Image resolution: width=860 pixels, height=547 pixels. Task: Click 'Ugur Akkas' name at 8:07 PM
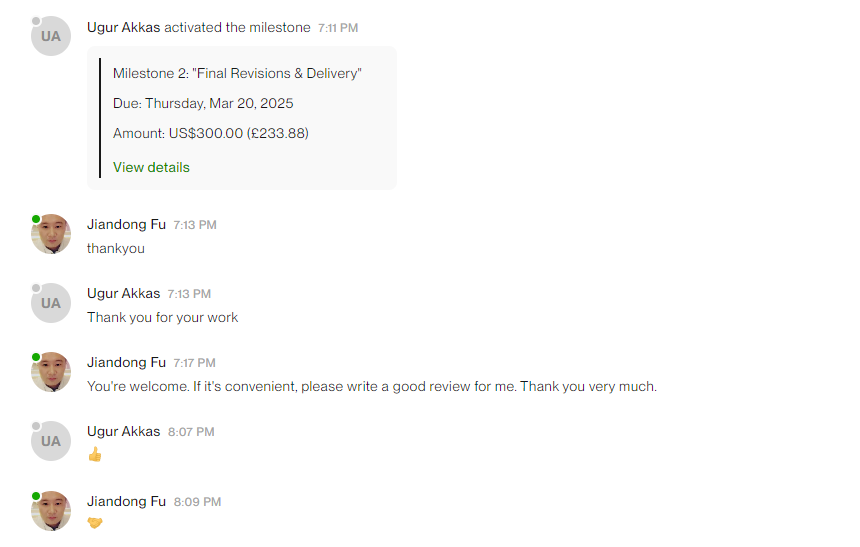[x=123, y=432]
